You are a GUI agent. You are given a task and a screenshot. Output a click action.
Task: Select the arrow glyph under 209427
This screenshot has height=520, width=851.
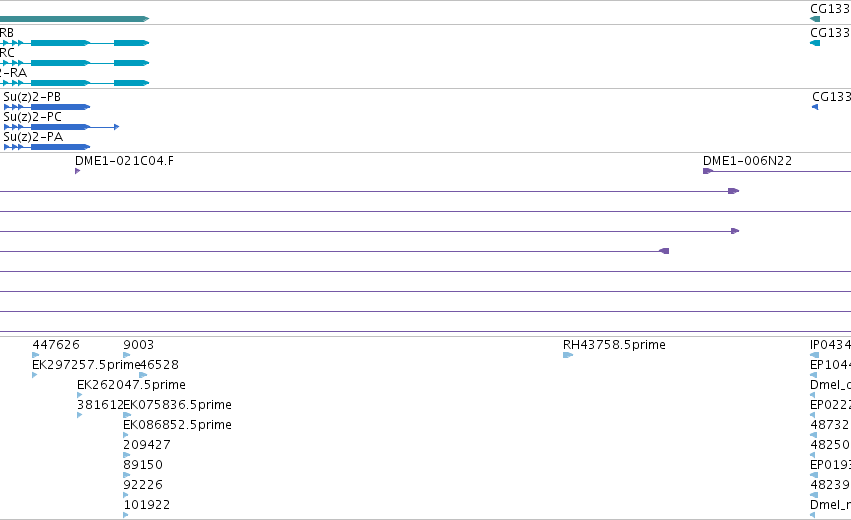pyautogui.click(x=126, y=455)
